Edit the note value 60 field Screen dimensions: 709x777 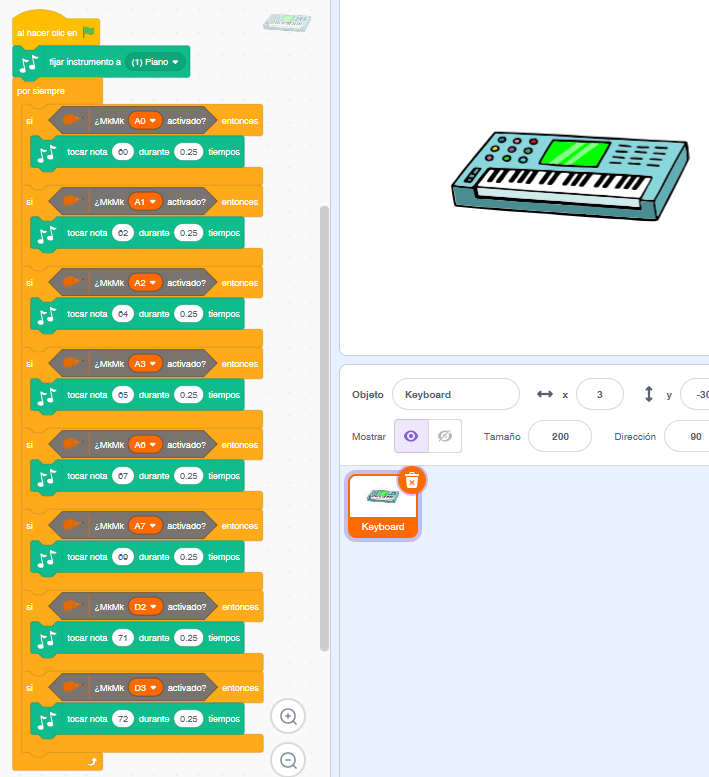[x=123, y=152]
